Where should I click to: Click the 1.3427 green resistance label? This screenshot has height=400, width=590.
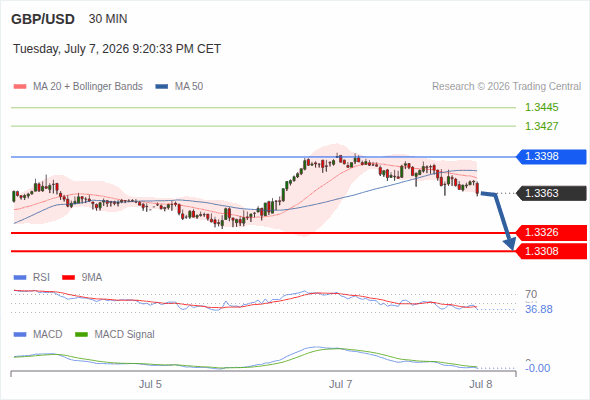pyautogui.click(x=541, y=126)
